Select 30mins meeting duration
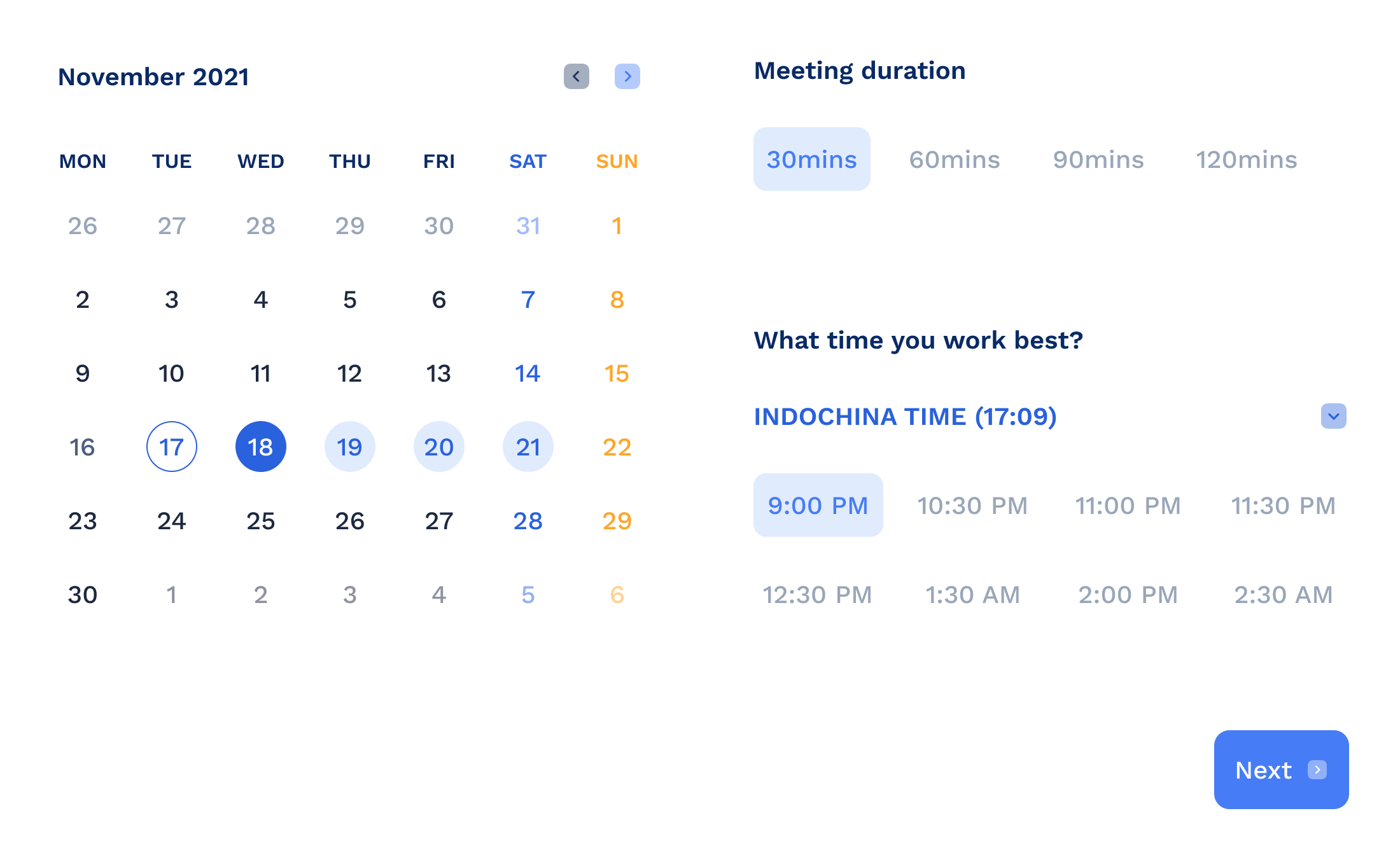 [x=811, y=158]
